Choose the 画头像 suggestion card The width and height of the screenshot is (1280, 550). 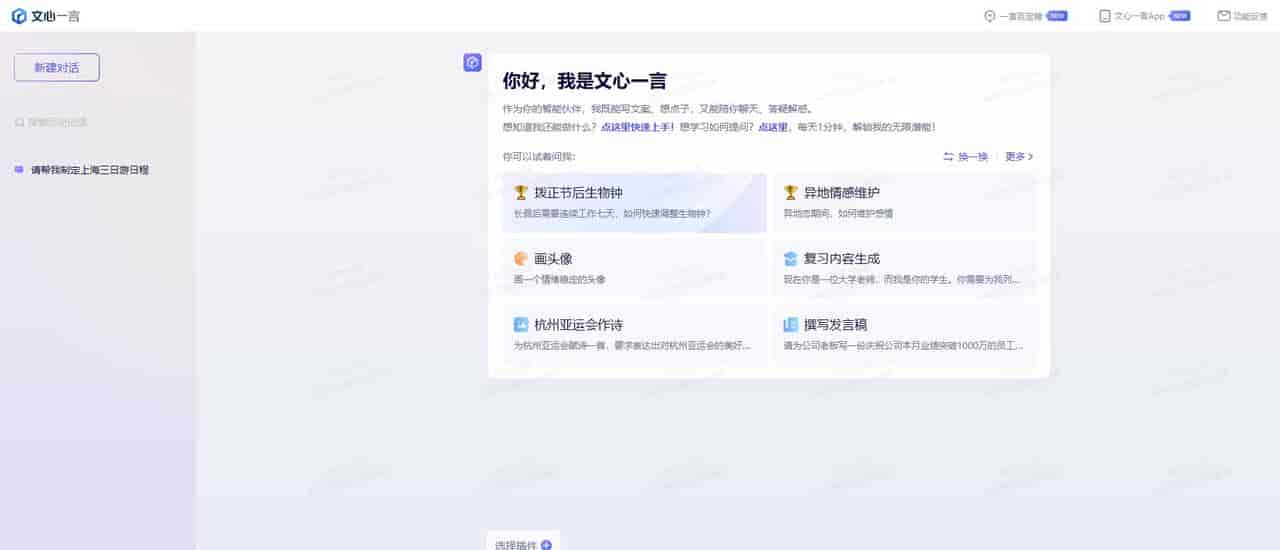point(634,269)
